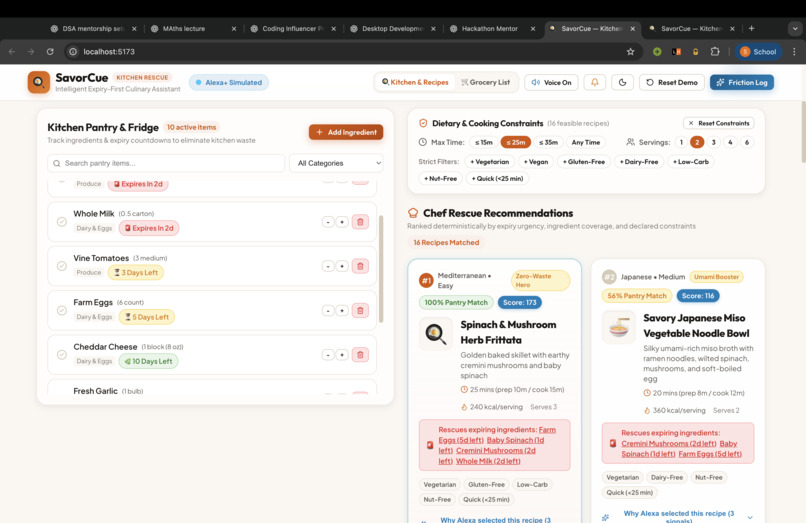Click pantry list scrollbar

click(381, 269)
